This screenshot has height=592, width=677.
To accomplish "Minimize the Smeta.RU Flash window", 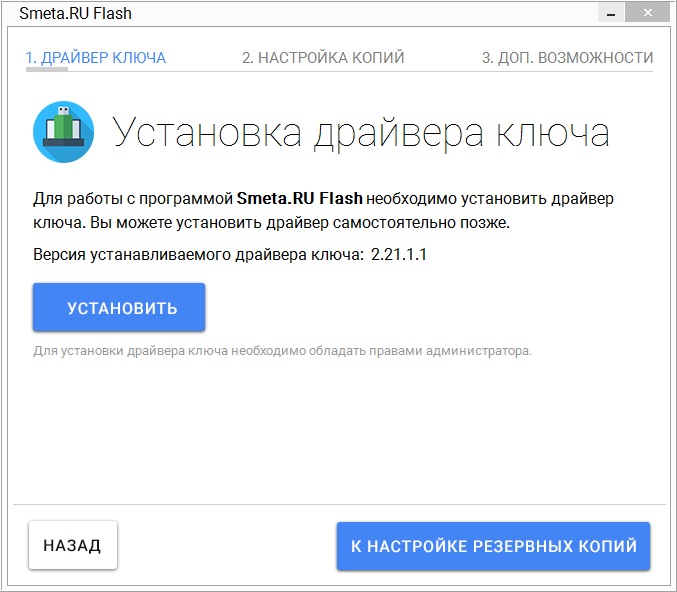I will (x=611, y=13).
